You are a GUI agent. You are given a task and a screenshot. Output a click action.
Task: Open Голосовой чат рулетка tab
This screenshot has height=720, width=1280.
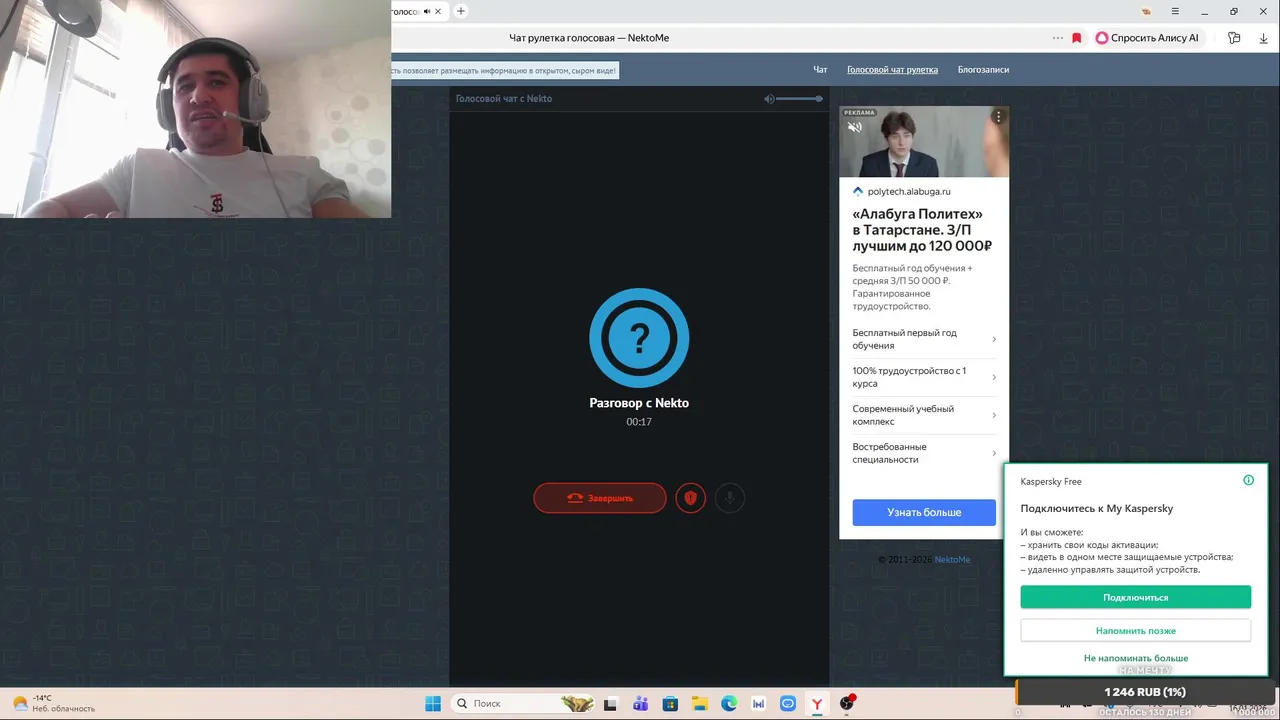[892, 70]
